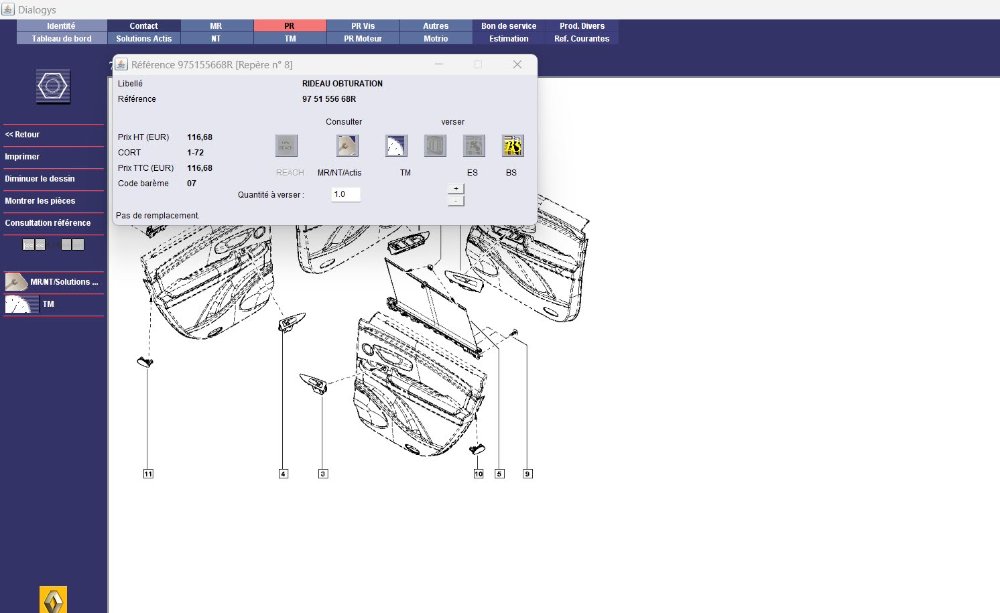Select the Estimation tab

[508, 38]
